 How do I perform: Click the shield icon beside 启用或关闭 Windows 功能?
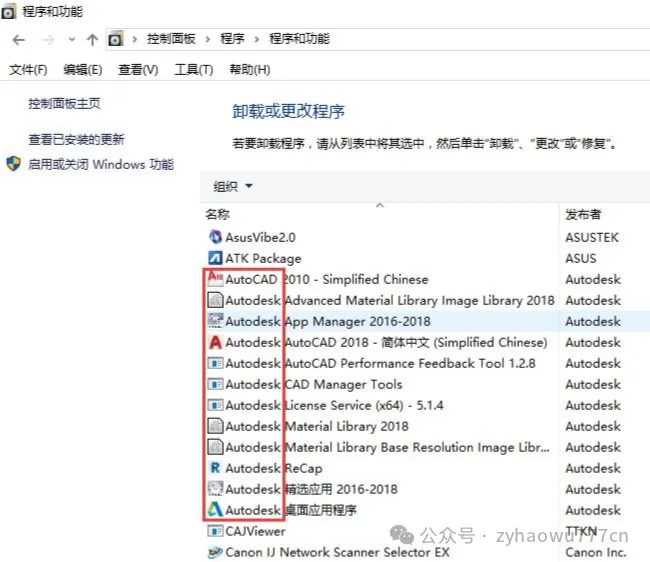pyautogui.click(x=14, y=164)
